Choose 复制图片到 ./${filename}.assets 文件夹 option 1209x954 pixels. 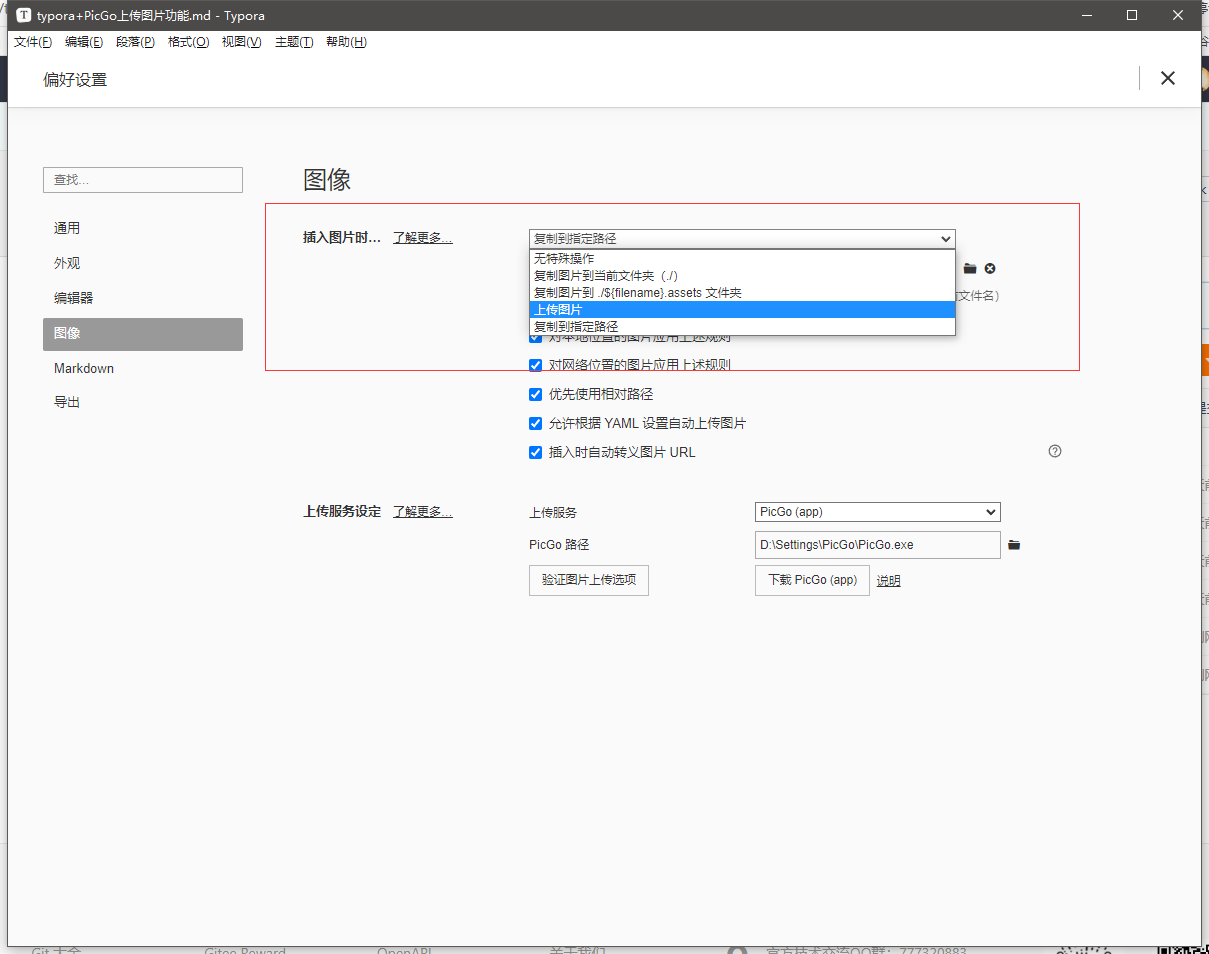(x=742, y=292)
